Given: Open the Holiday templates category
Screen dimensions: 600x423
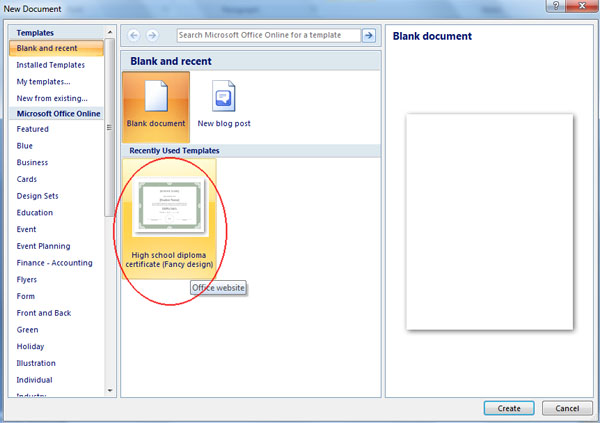Looking at the screenshot, I should pyautogui.click(x=30, y=346).
